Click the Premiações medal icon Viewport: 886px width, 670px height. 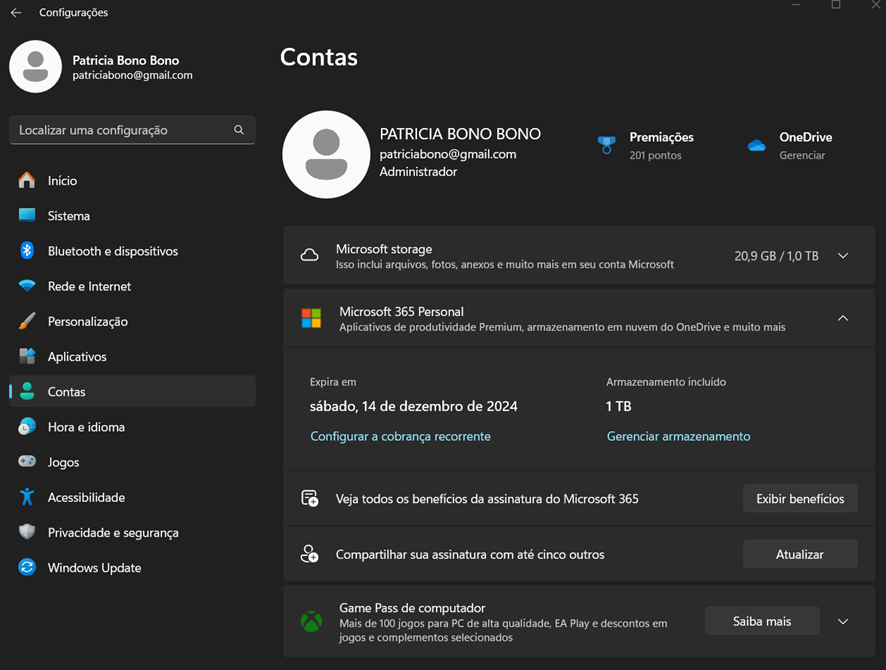[x=606, y=145]
